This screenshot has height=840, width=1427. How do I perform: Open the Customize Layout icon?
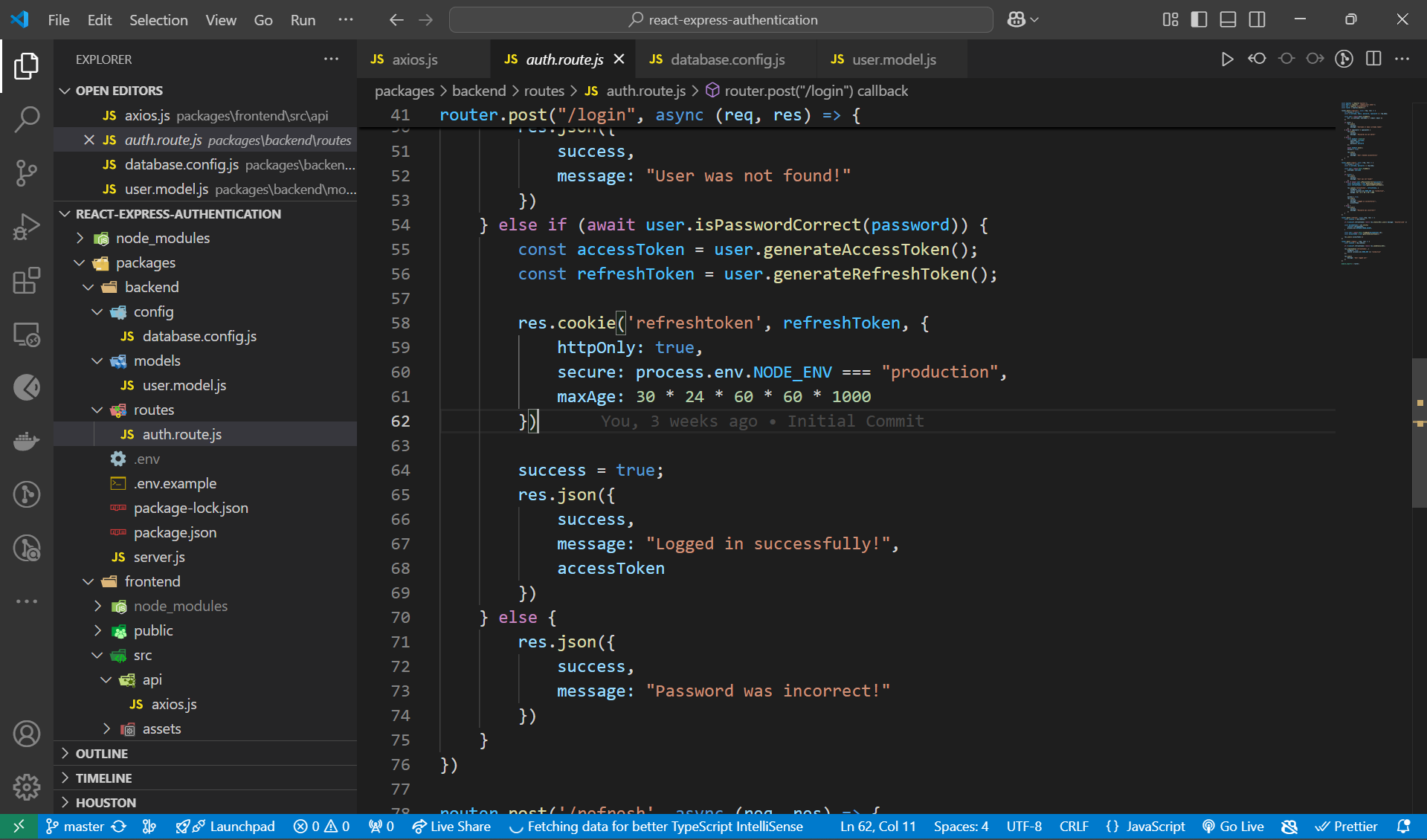[x=1170, y=19]
